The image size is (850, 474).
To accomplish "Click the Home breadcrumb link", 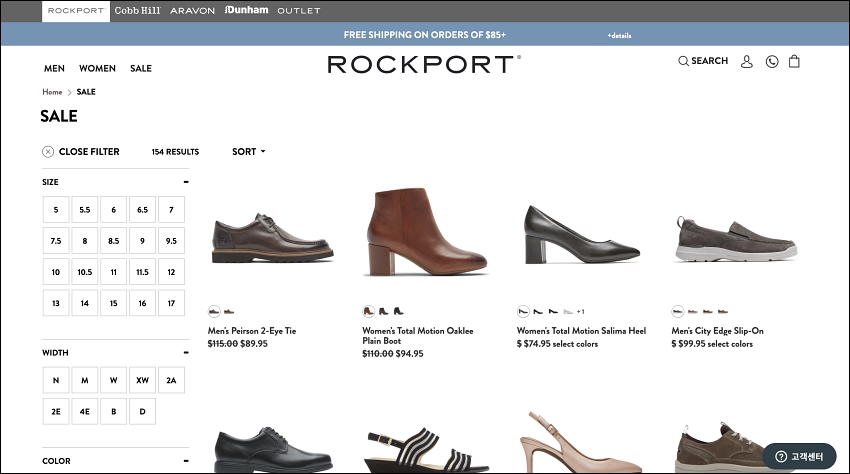I will pos(52,92).
